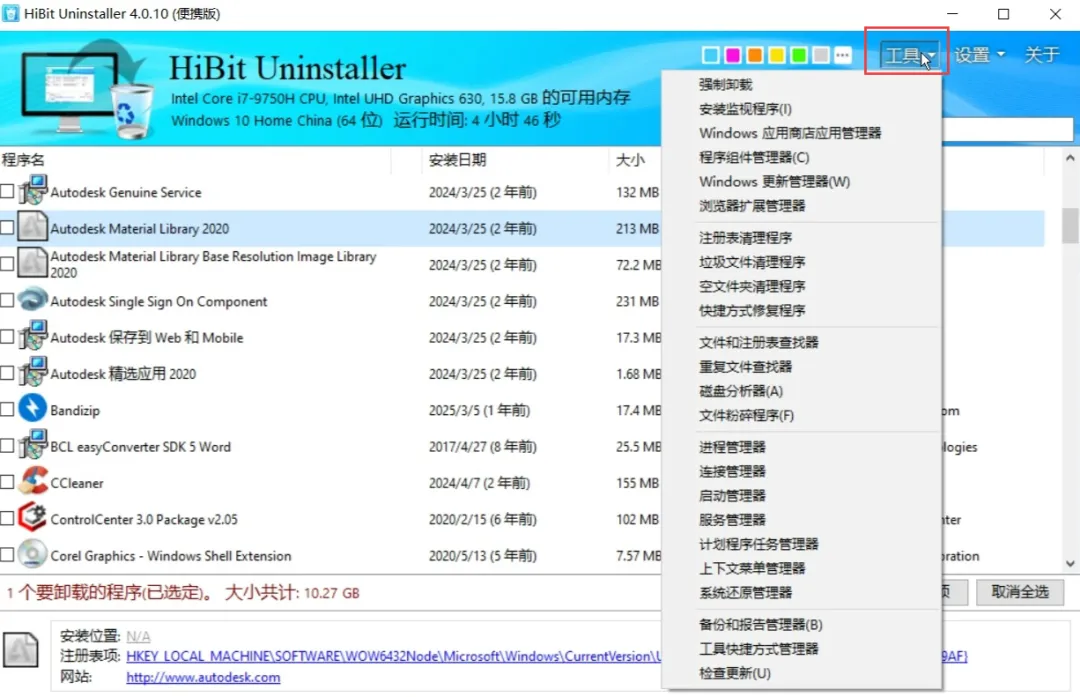This screenshot has height=697, width=1080.
Task: Click the Bandizip program icon
Action: 32,408
